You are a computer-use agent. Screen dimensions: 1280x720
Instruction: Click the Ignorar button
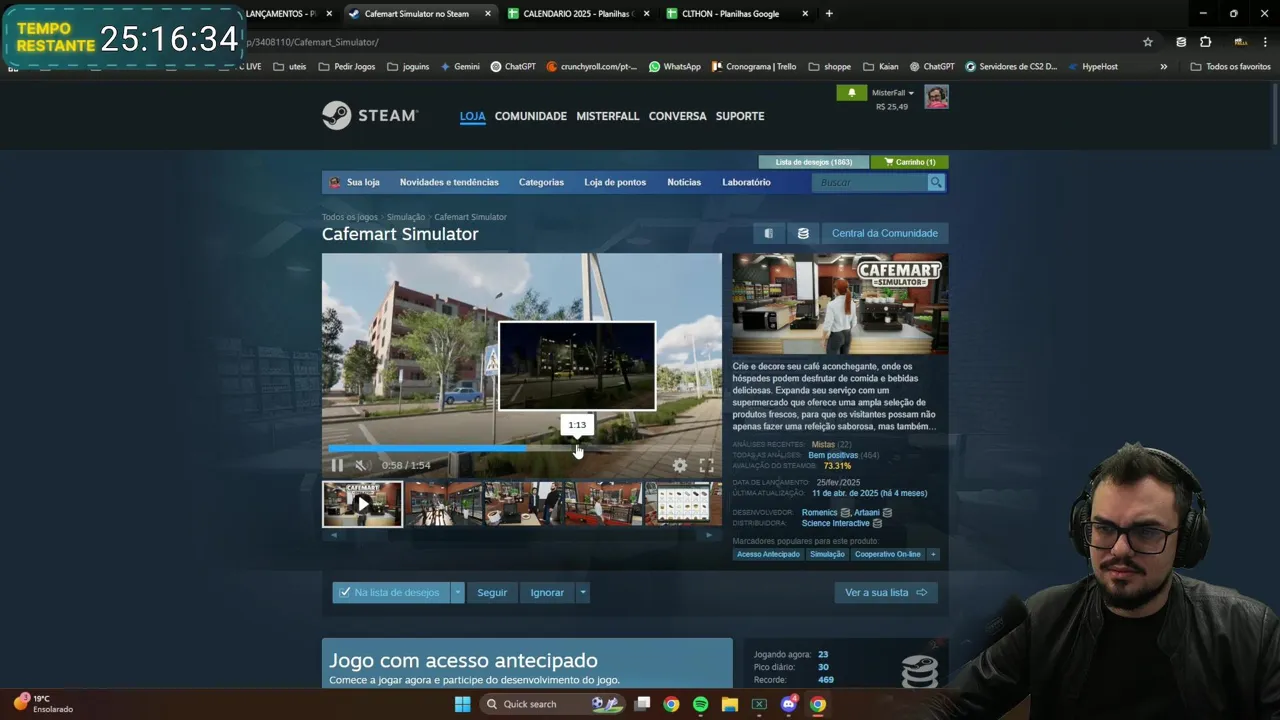[x=547, y=592]
